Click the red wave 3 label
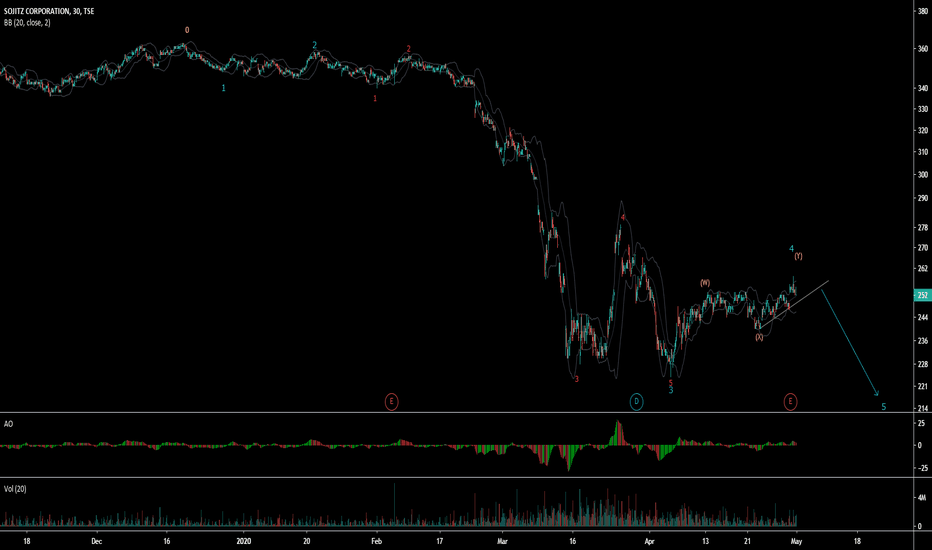 coord(577,379)
